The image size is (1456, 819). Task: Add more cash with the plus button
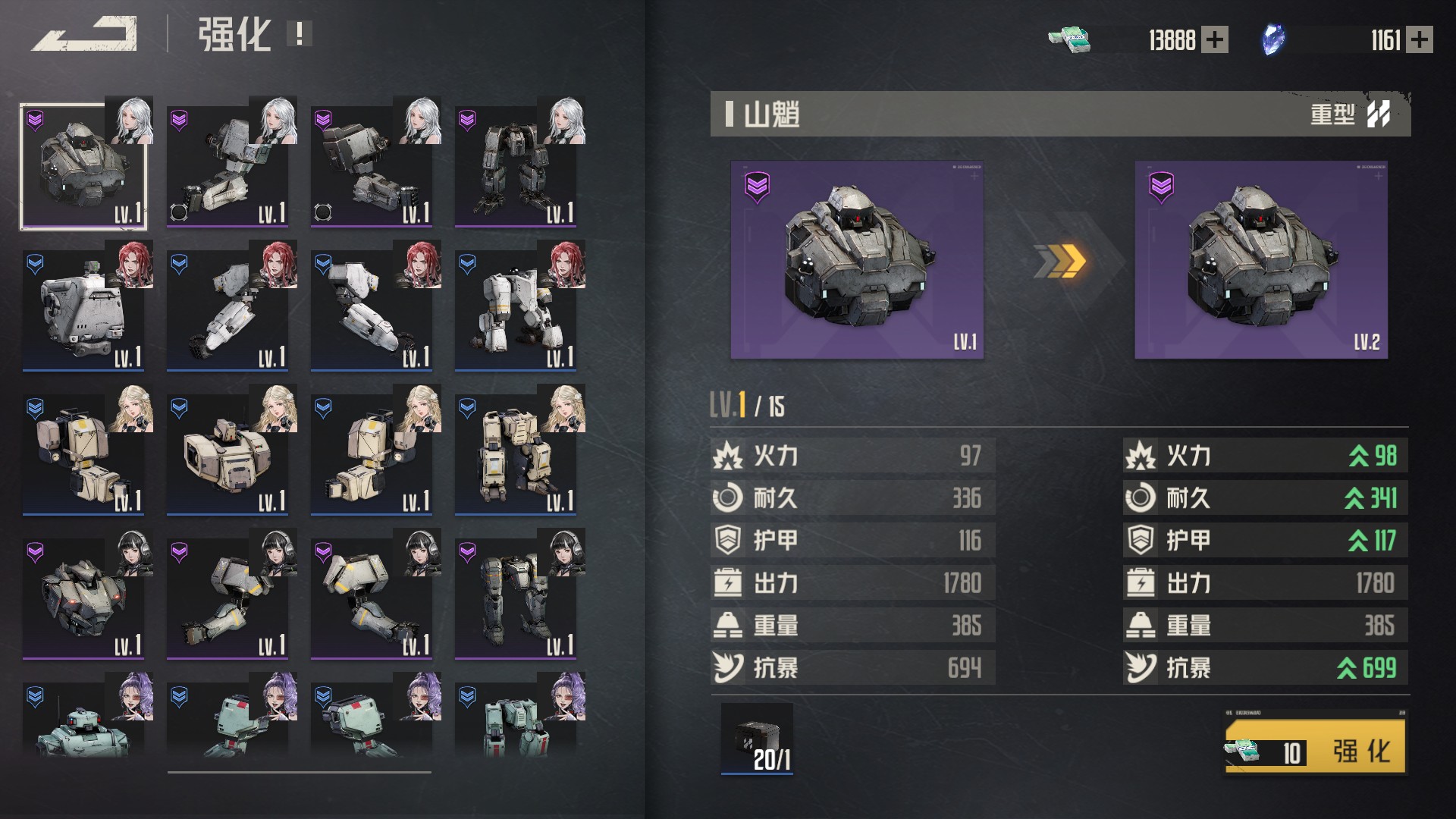(x=1215, y=39)
